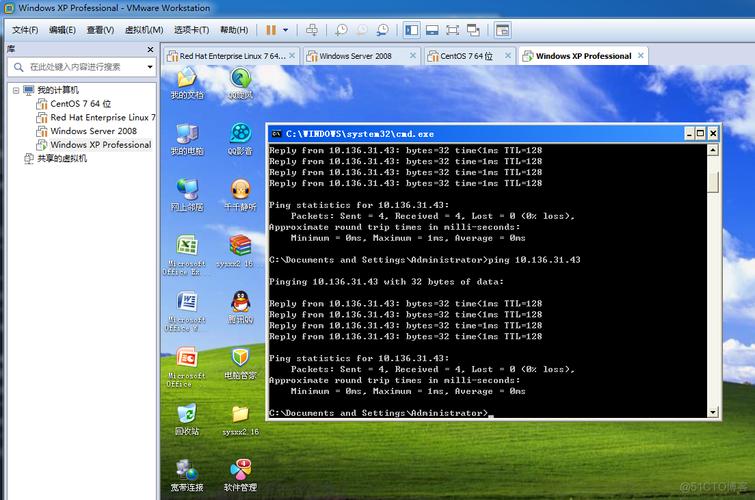Close the Windows XP Professional tab
The height and width of the screenshot is (500, 755).
coord(641,56)
